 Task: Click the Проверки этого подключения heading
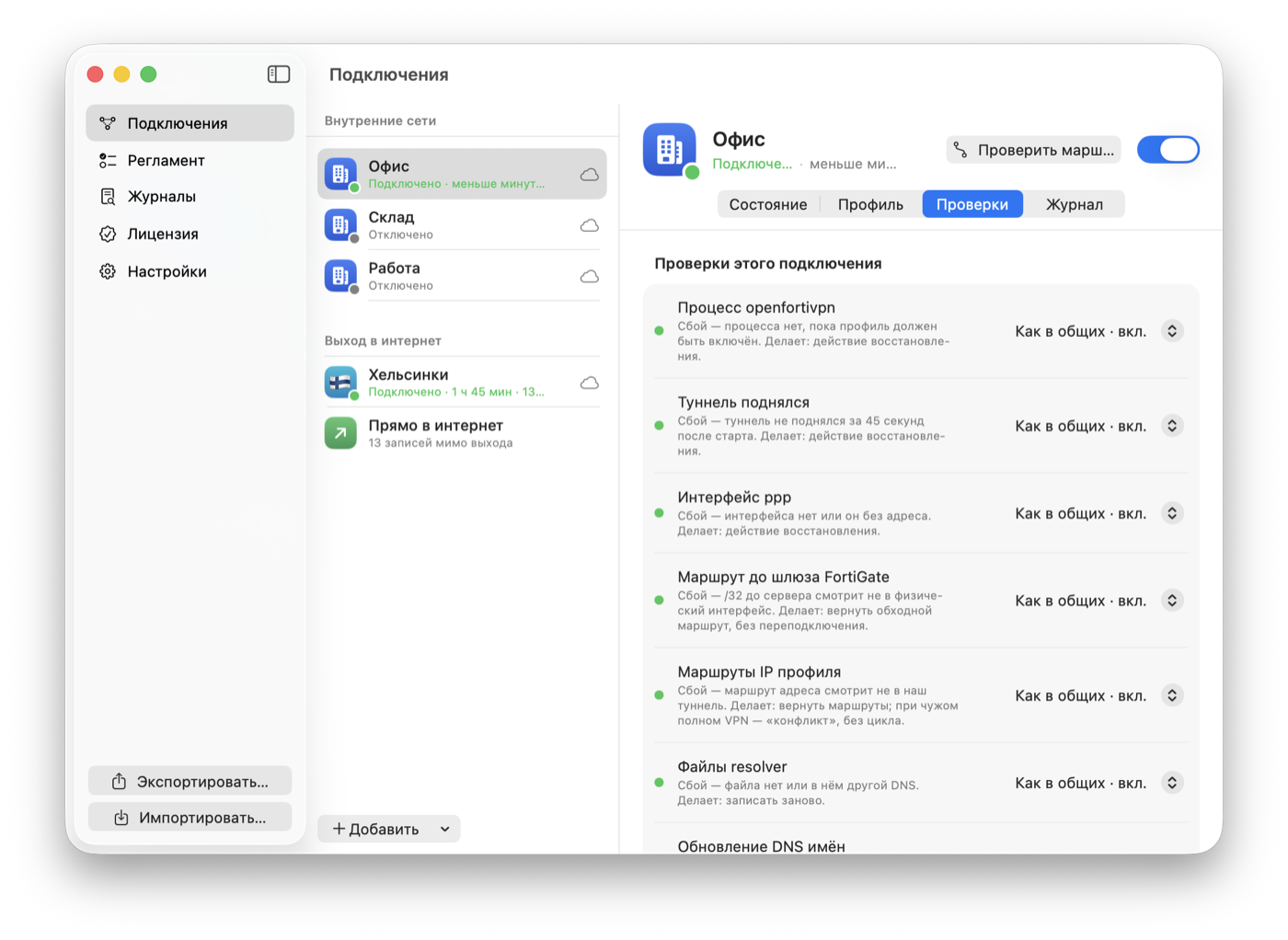(x=768, y=264)
